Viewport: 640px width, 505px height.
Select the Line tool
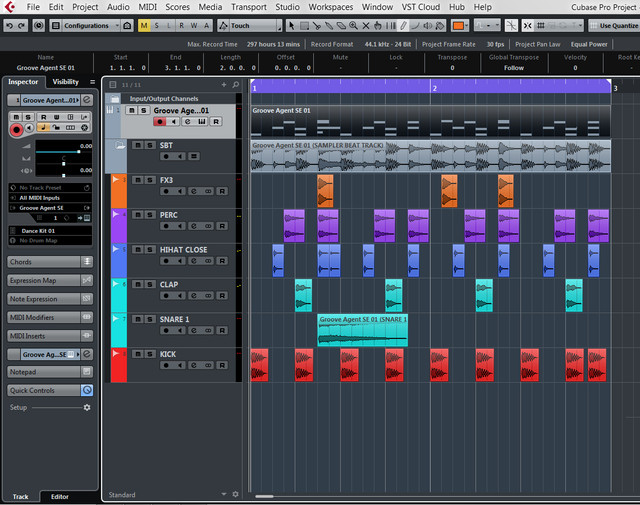tap(415, 26)
